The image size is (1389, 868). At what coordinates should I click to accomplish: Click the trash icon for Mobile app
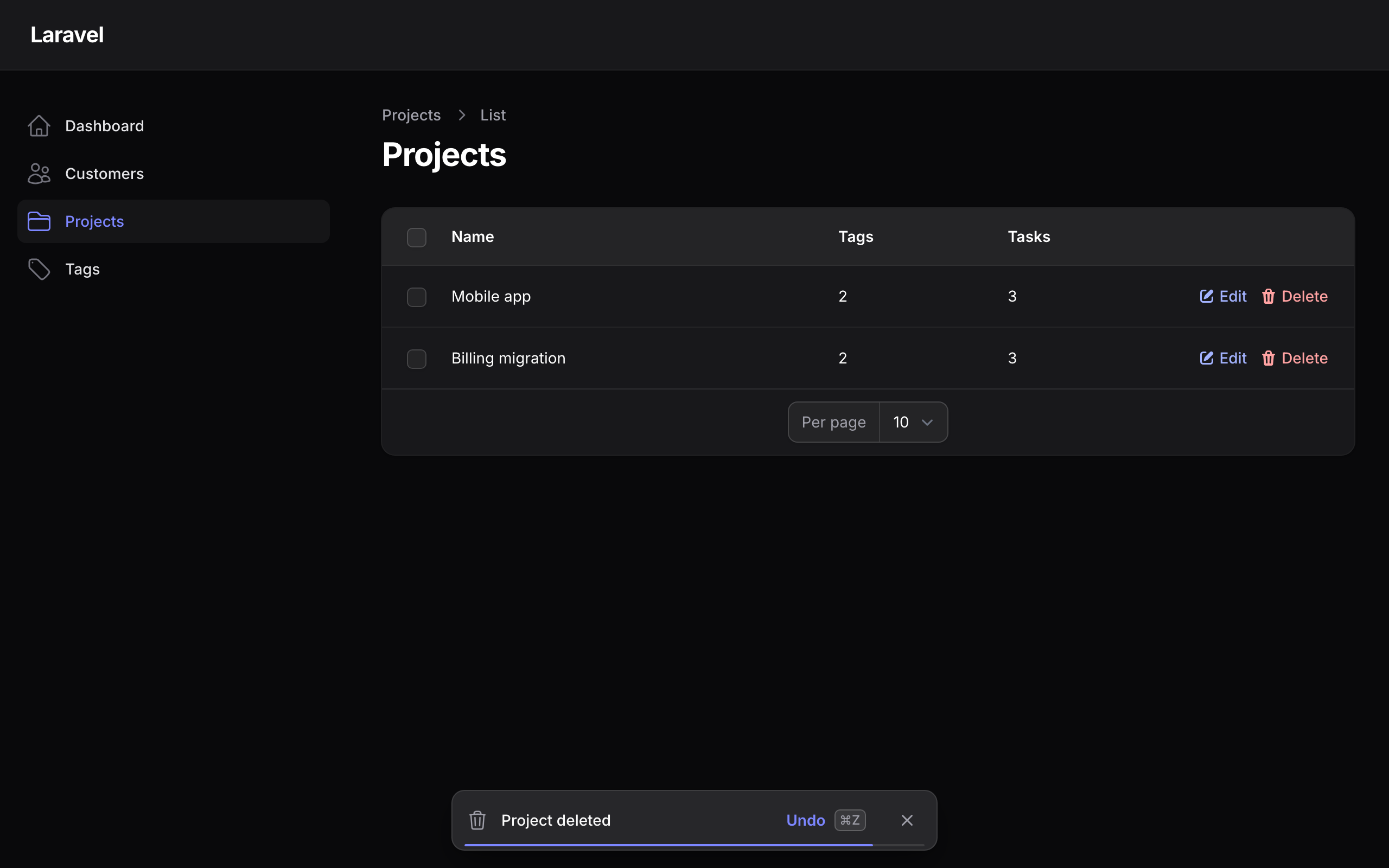[x=1269, y=296]
